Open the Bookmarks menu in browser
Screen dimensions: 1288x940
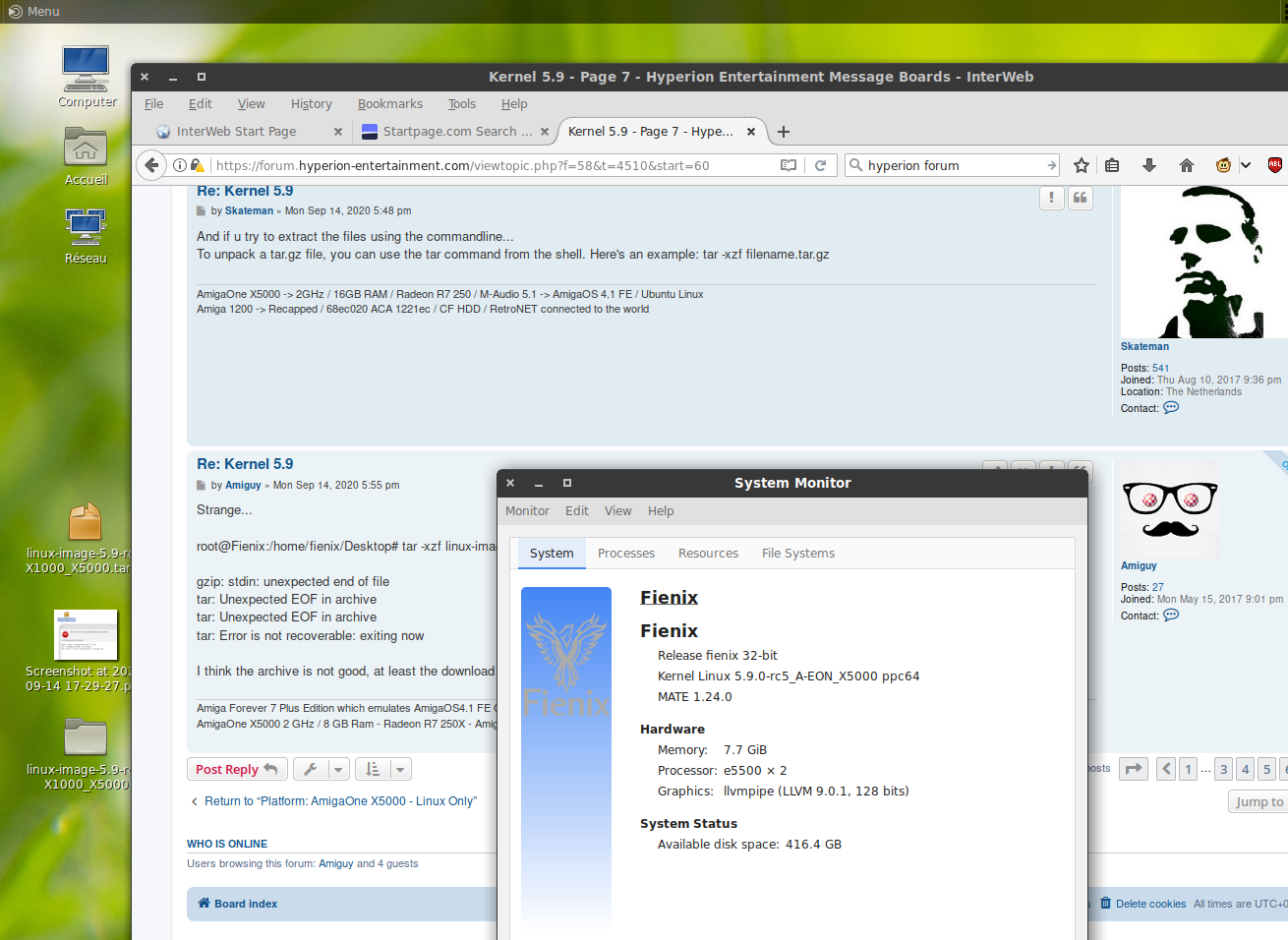[x=389, y=104]
